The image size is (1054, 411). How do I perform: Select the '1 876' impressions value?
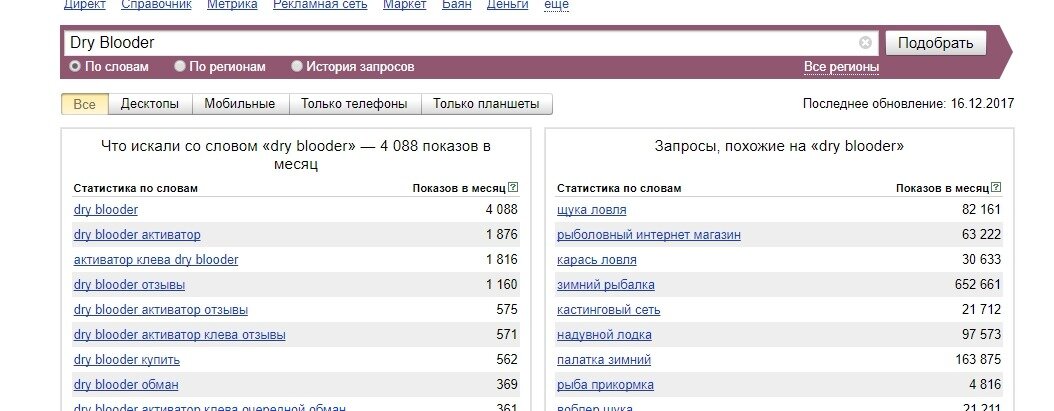(501, 235)
